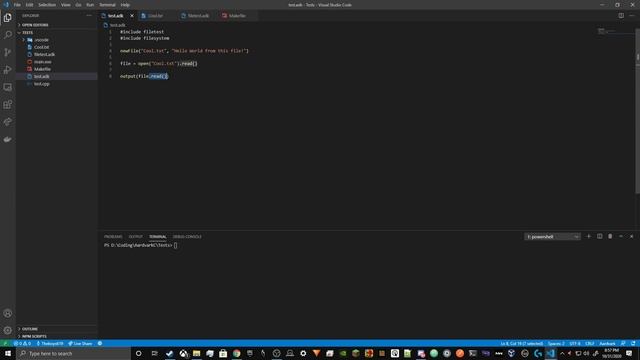This screenshot has height=360, width=640.
Task: Open the Accounts icon in the activity bar
Action: (7, 313)
